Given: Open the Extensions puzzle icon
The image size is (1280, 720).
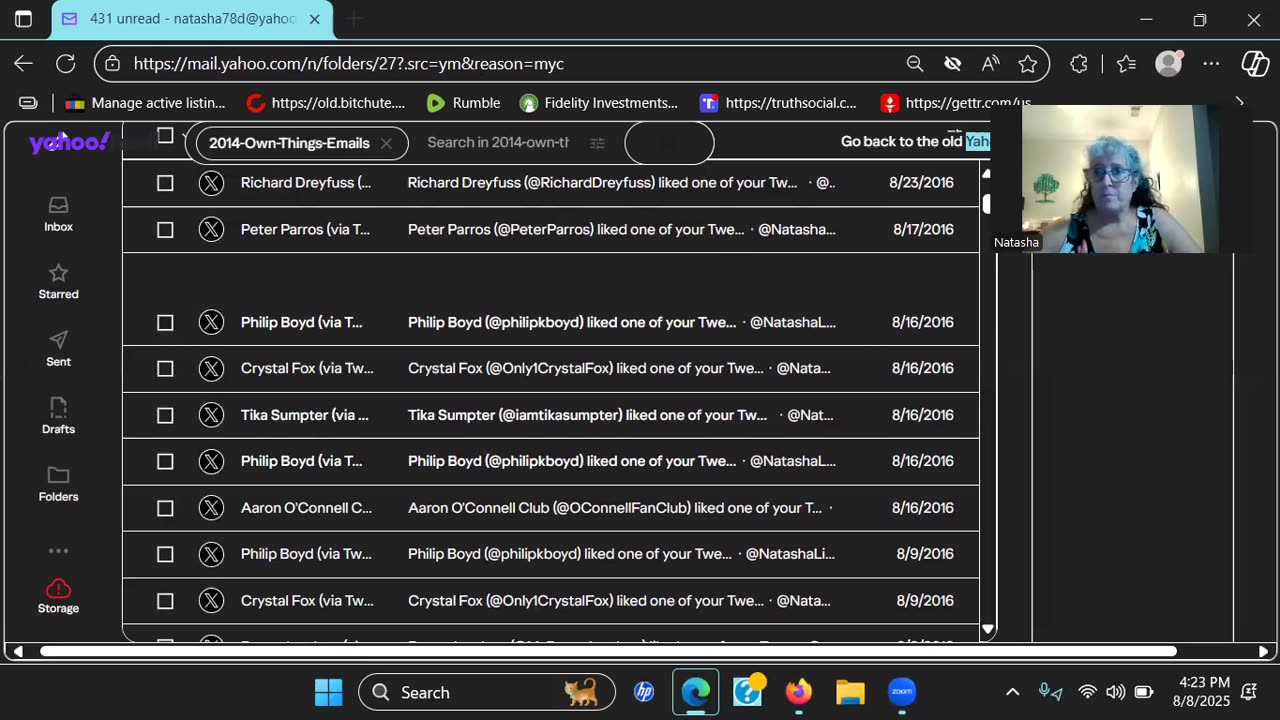Looking at the screenshot, I should (x=1079, y=63).
